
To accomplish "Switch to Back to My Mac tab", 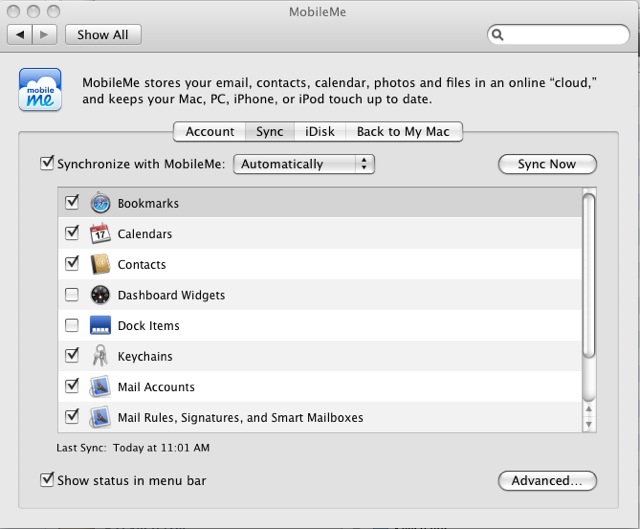I will point(404,131).
